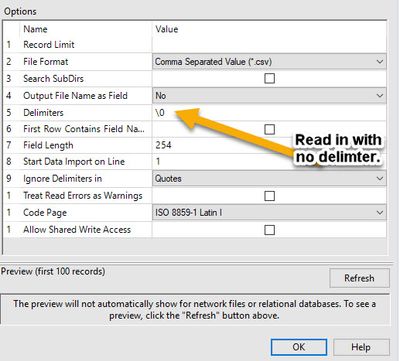Click the Name column header
The height and width of the screenshot is (361, 400).
(x=35, y=29)
